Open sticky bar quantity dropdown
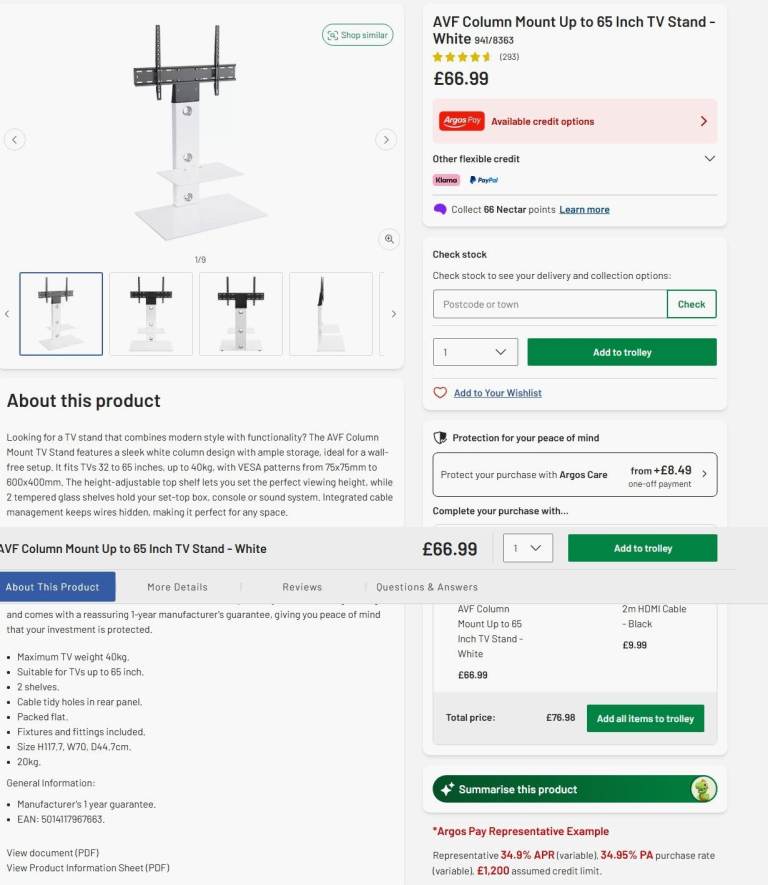768x885 pixels. pos(528,548)
